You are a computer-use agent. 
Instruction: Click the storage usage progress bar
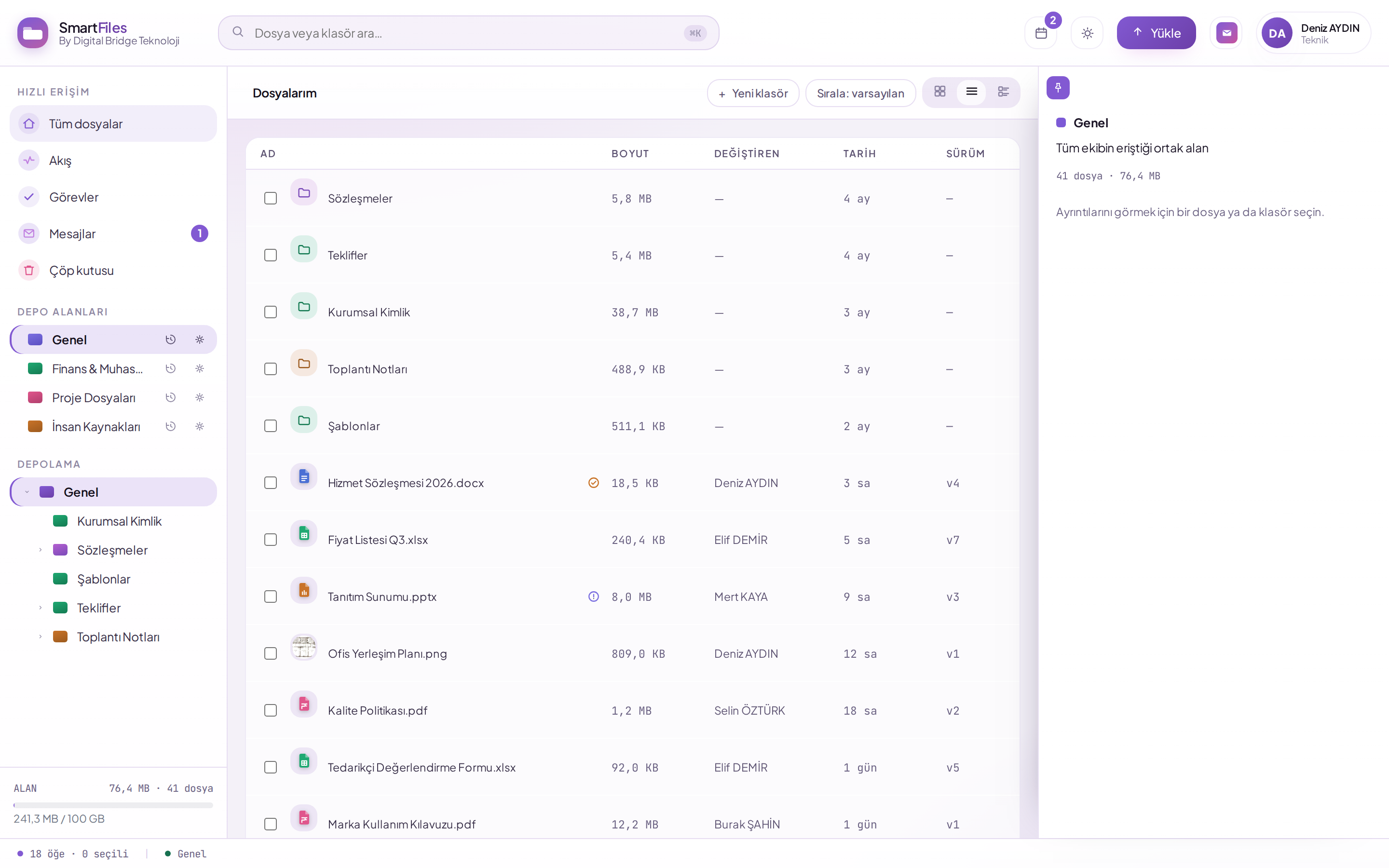coord(113,805)
